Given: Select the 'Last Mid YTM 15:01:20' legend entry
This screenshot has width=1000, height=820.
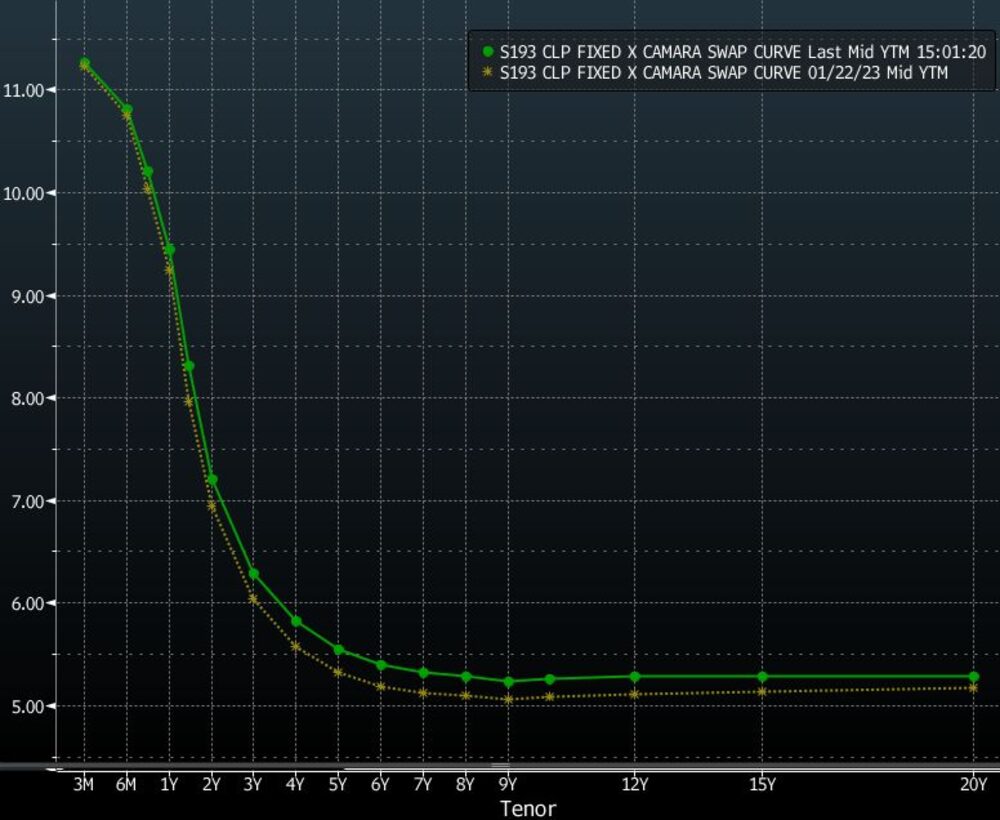Looking at the screenshot, I should click(742, 51).
